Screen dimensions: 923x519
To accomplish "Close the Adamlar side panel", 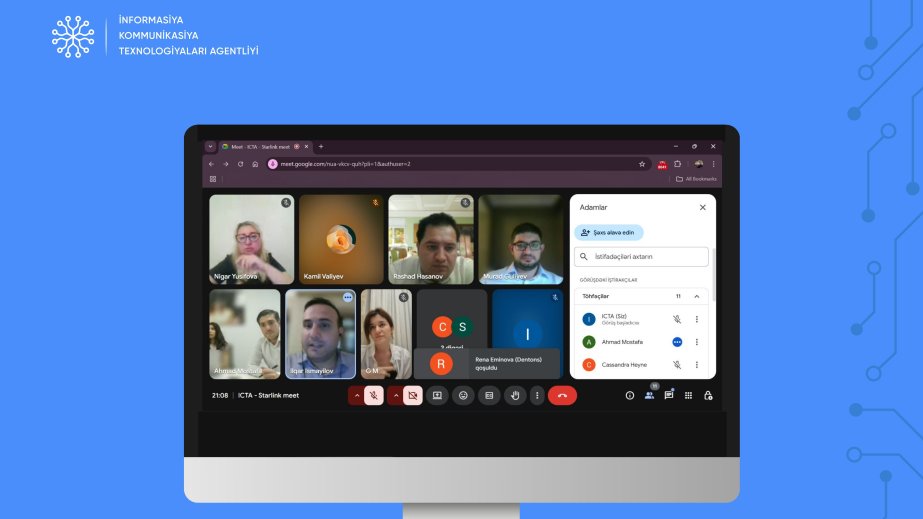I will pos(702,207).
